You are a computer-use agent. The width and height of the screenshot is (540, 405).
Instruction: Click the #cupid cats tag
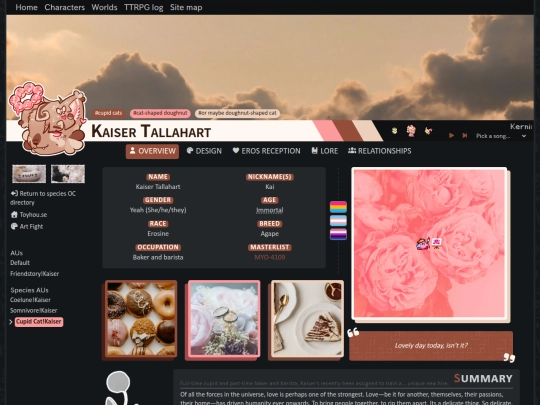(108, 113)
